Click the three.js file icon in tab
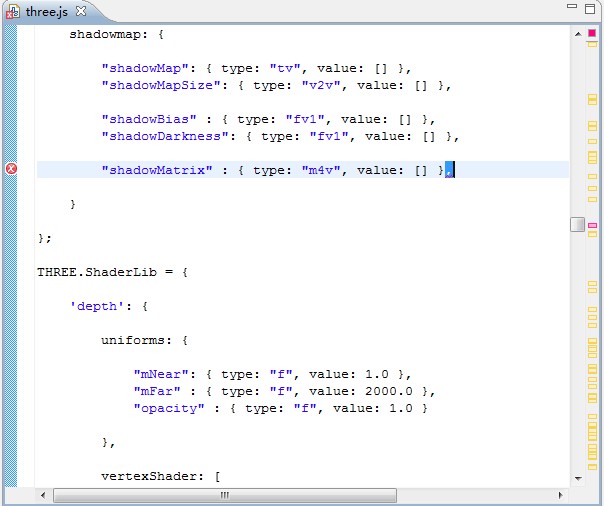 click(x=13, y=12)
